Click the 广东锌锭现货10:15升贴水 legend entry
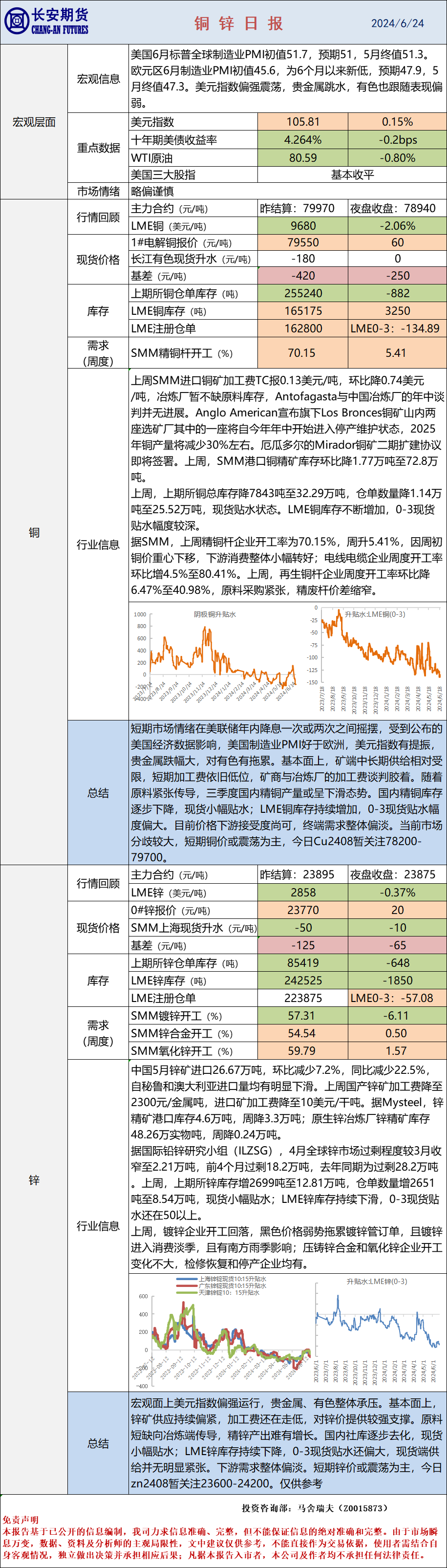 (x=221, y=1285)
